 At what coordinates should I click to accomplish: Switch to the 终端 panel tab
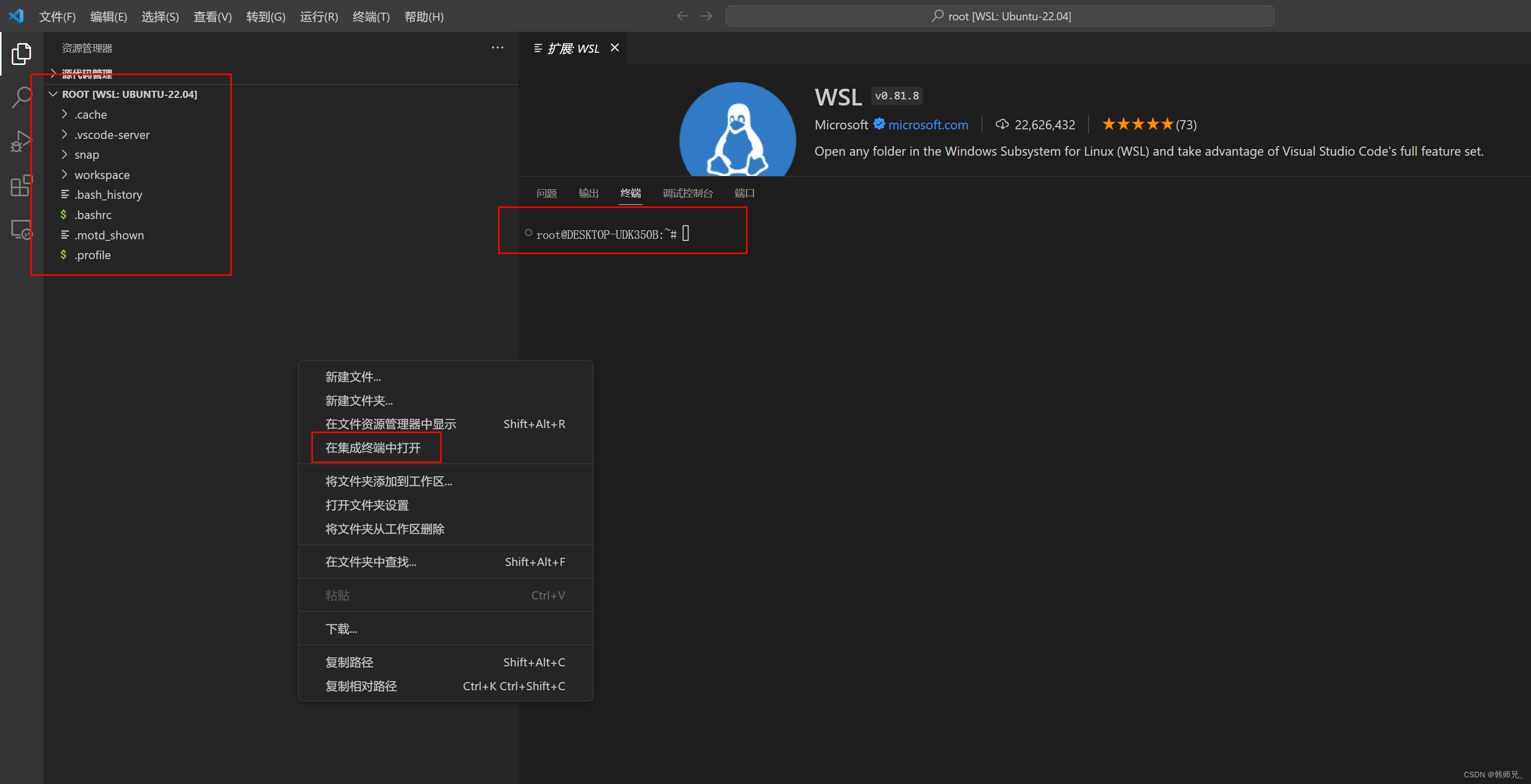pyautogui.click(x=630, y=193)
